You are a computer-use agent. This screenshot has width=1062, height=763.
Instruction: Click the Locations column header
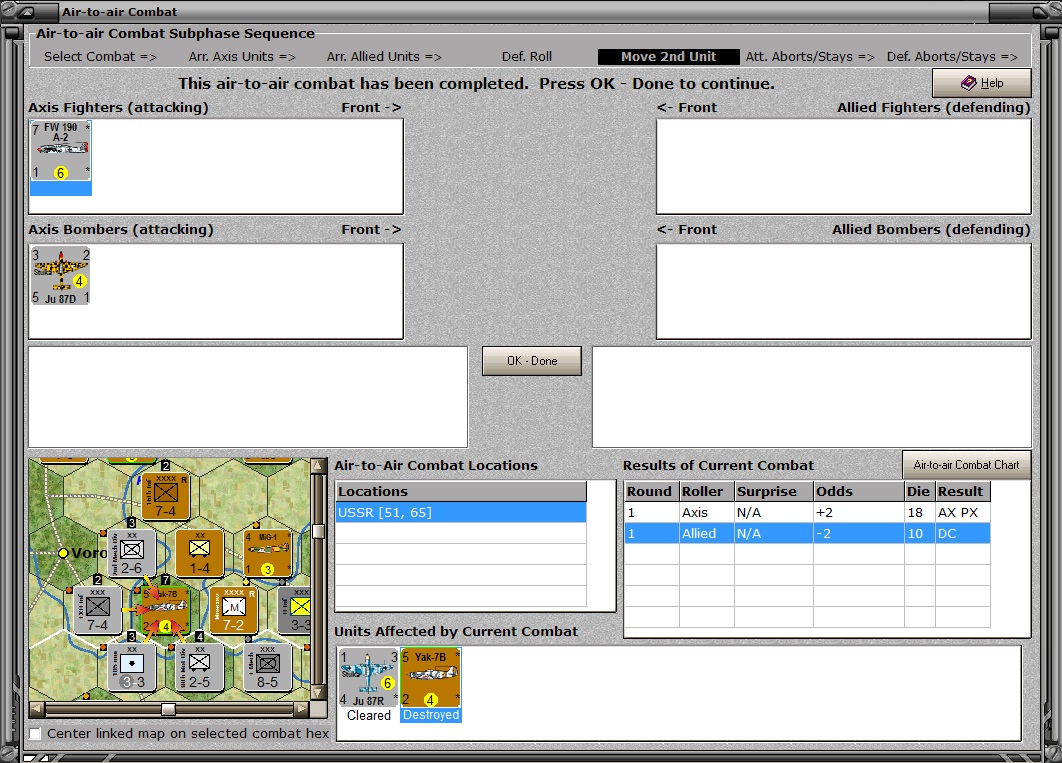461,492
